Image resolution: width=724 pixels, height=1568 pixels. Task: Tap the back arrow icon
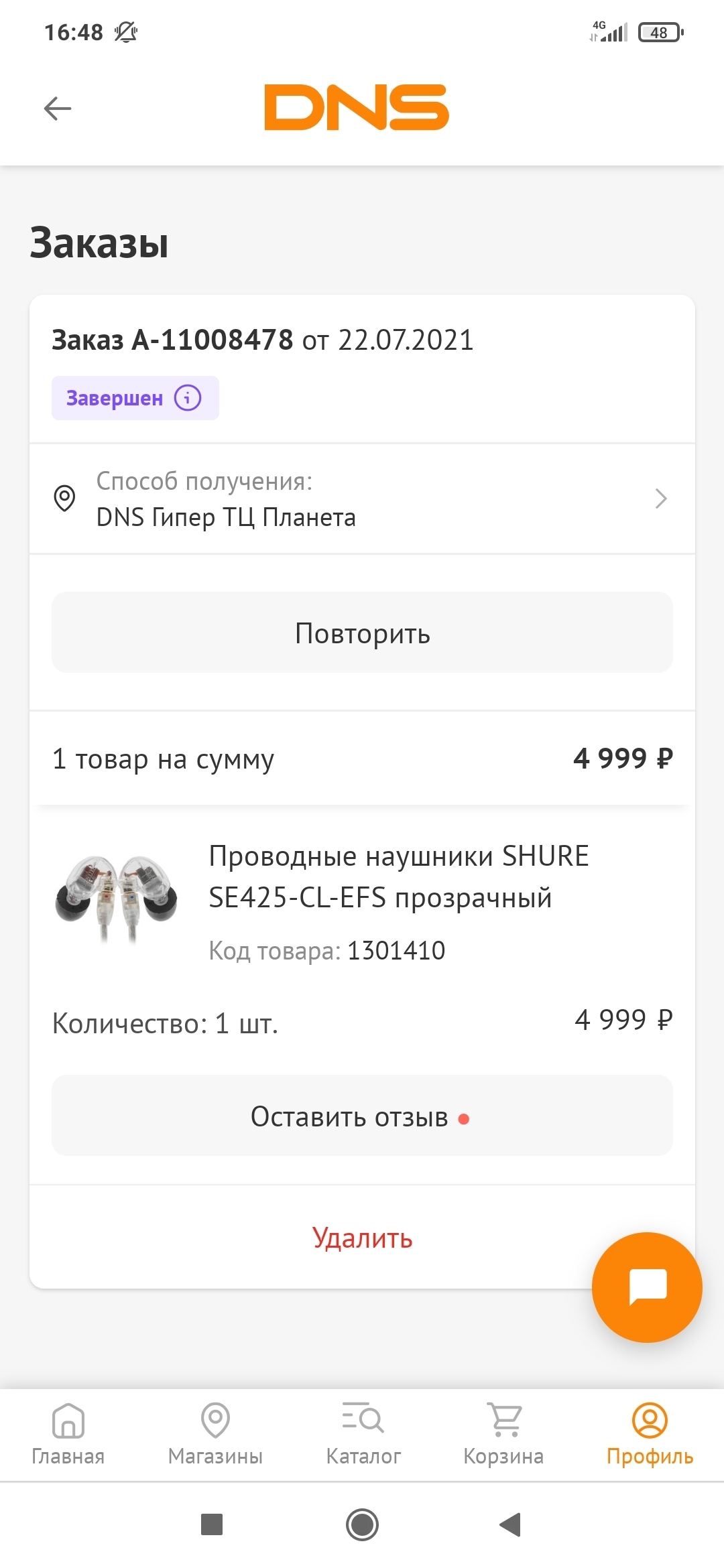click(x=58, y=108)
